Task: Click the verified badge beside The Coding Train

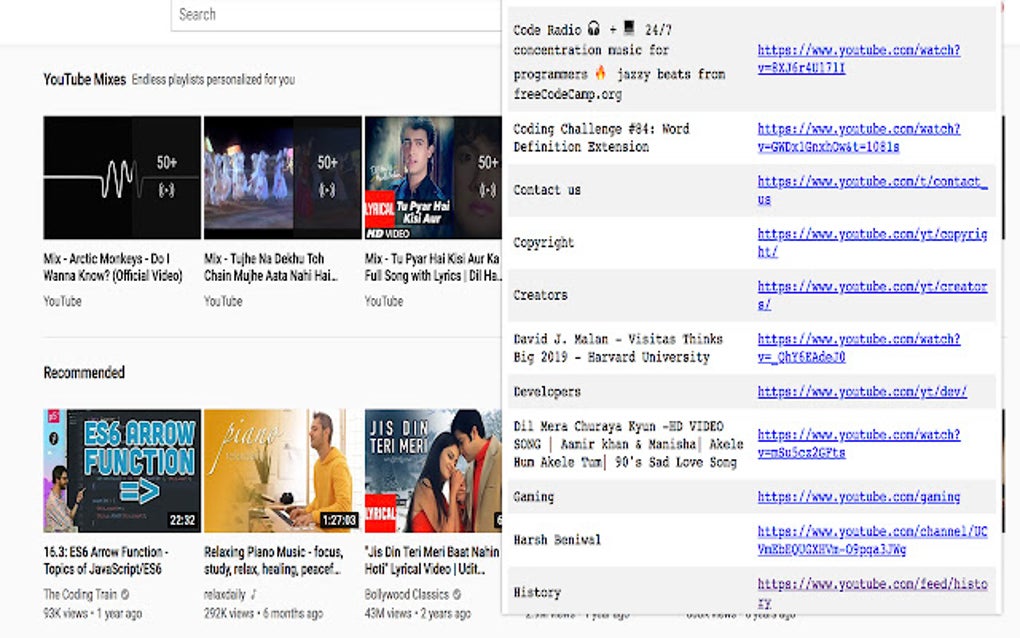Action: click(x=125, y=594)
